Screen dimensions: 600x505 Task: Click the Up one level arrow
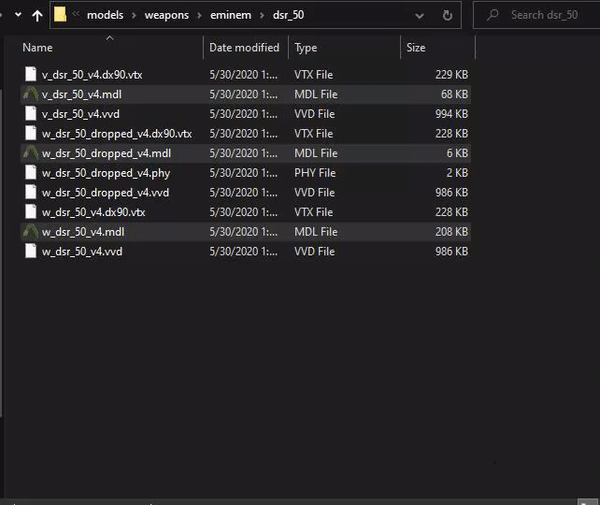[38, 15]
